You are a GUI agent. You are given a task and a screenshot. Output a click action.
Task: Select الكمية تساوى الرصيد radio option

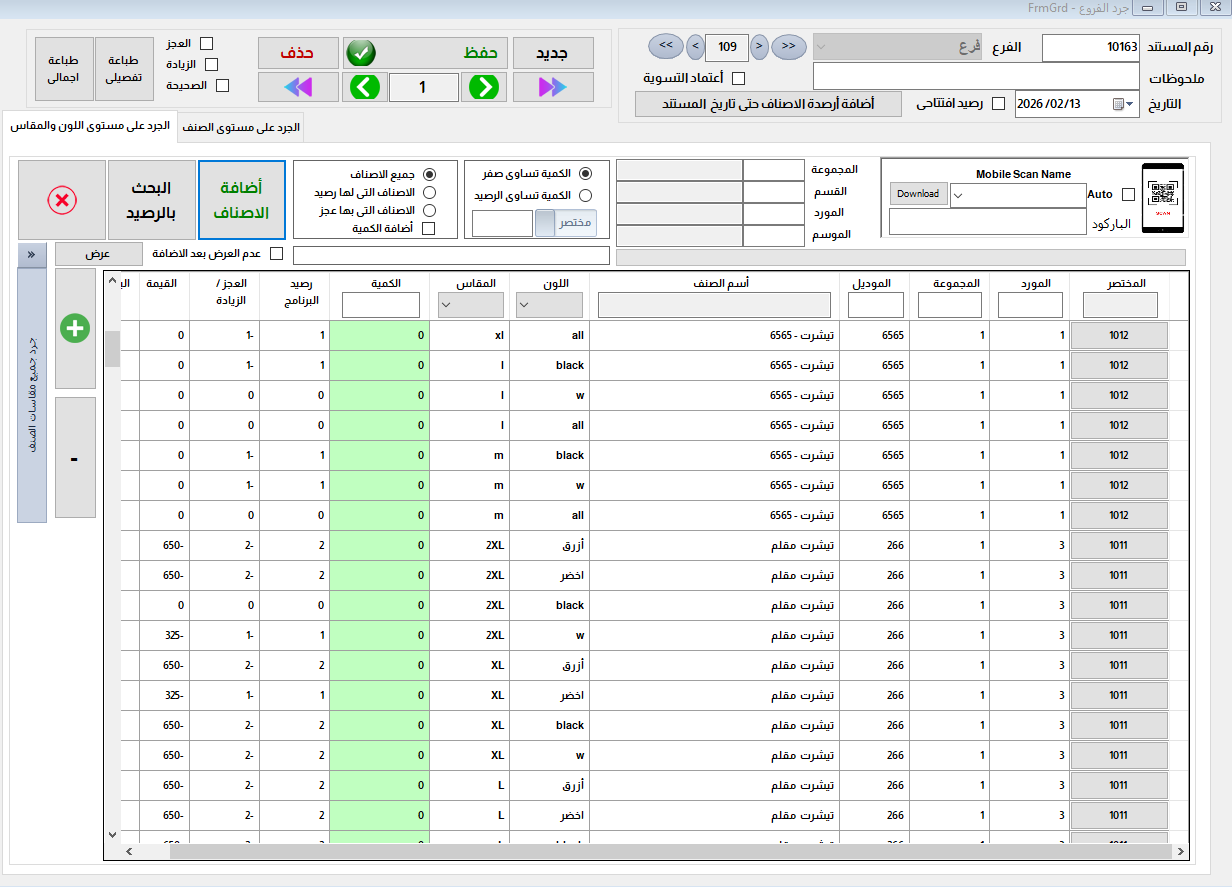pyautogui.click(x=585, y=196)
